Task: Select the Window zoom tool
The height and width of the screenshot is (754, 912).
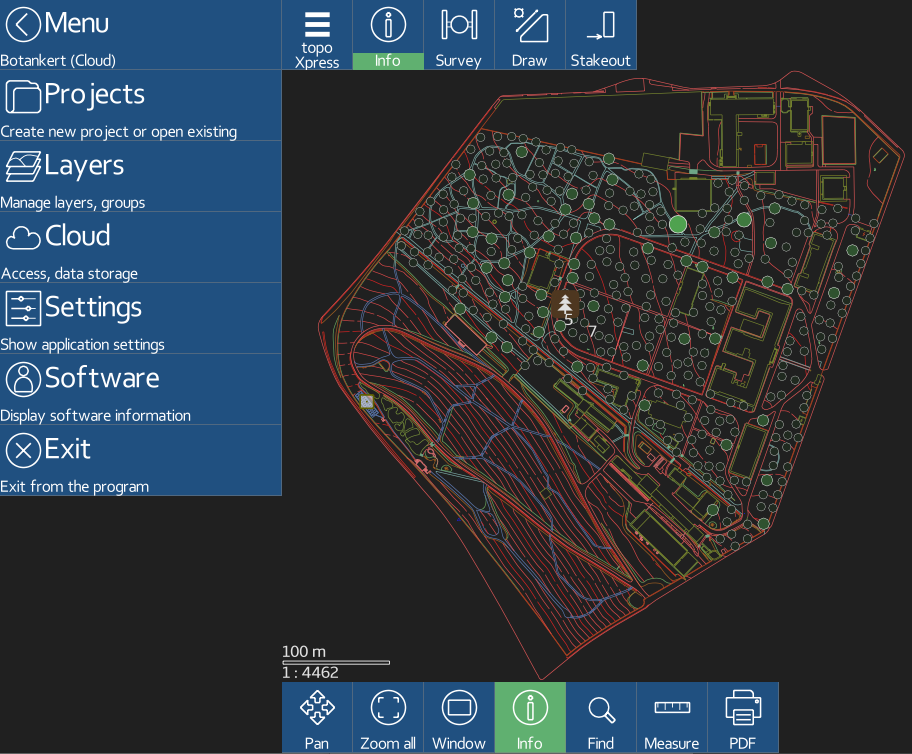Action: point(459,717)
